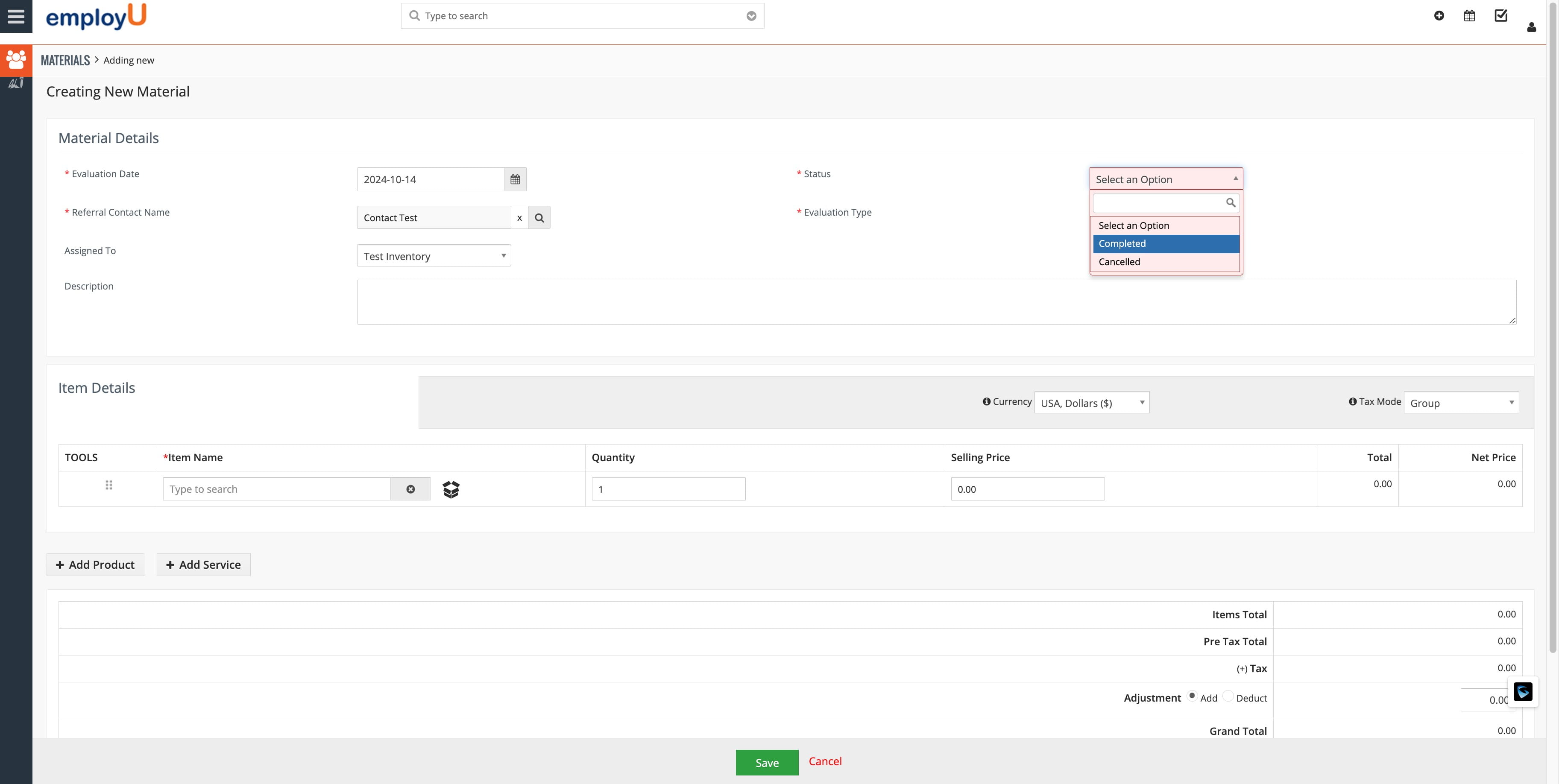Clear the Item Name field icon
Viewport: 1559px width, 784px height.
point(410,489)
